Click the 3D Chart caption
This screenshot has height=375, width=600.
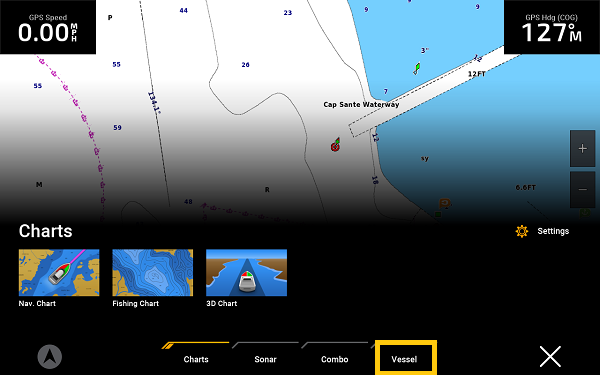coord(222,303)
